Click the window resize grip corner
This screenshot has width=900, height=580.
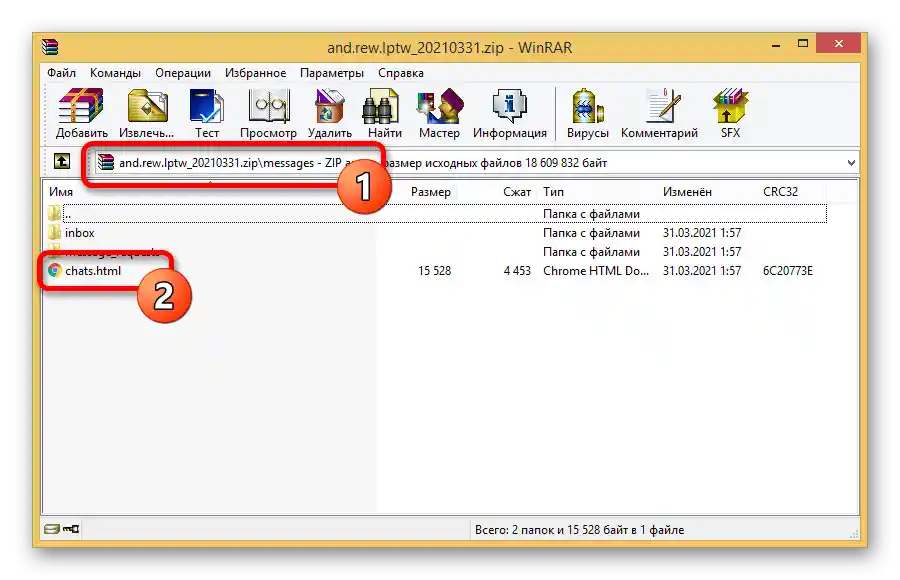854,533
